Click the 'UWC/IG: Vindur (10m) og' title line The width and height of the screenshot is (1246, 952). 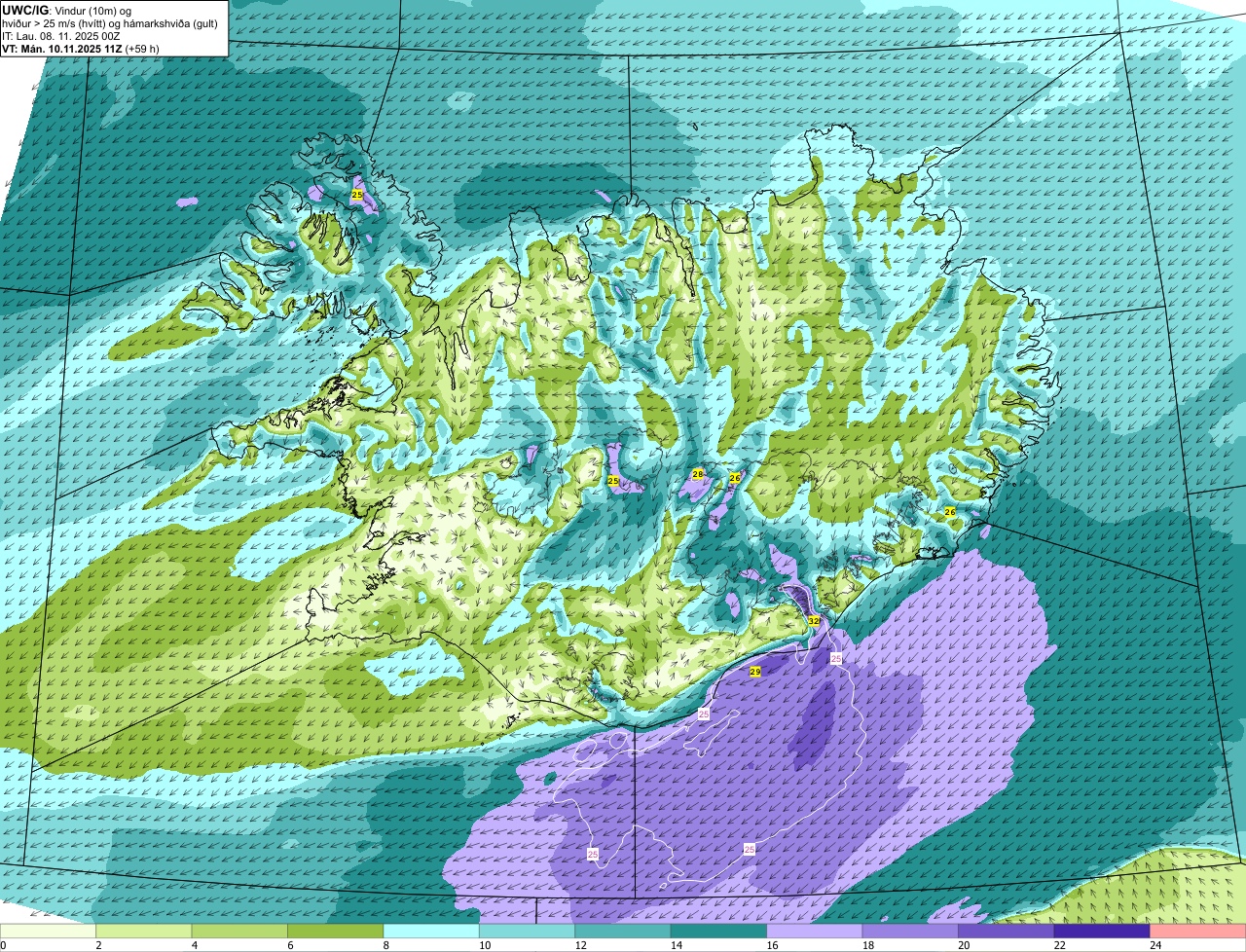67,10
